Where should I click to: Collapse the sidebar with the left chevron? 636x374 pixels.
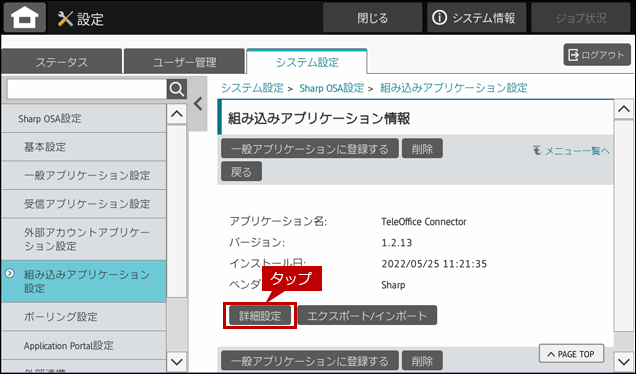click(198, 104)
